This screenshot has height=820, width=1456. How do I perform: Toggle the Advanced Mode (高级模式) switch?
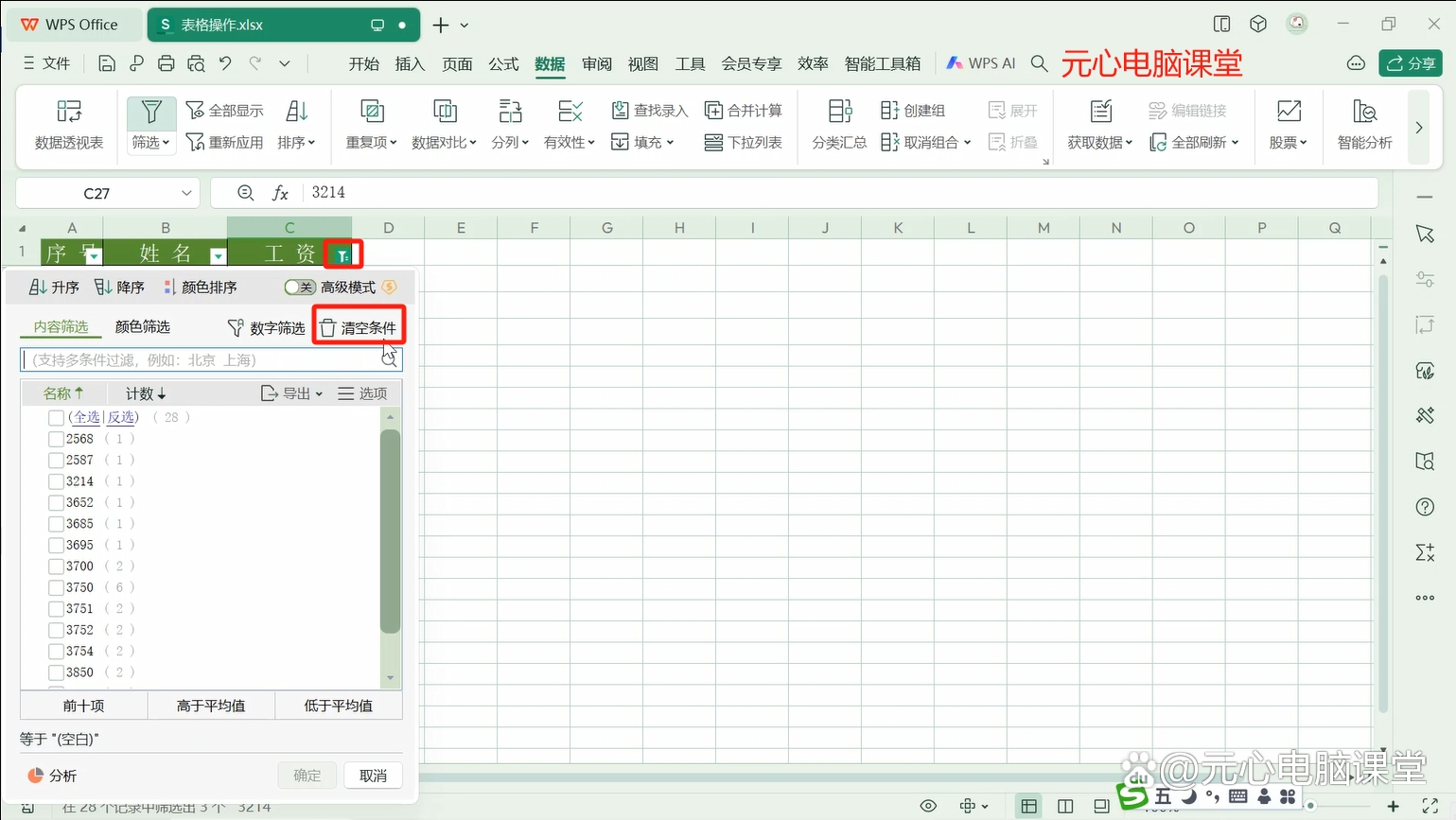(300, 288)
